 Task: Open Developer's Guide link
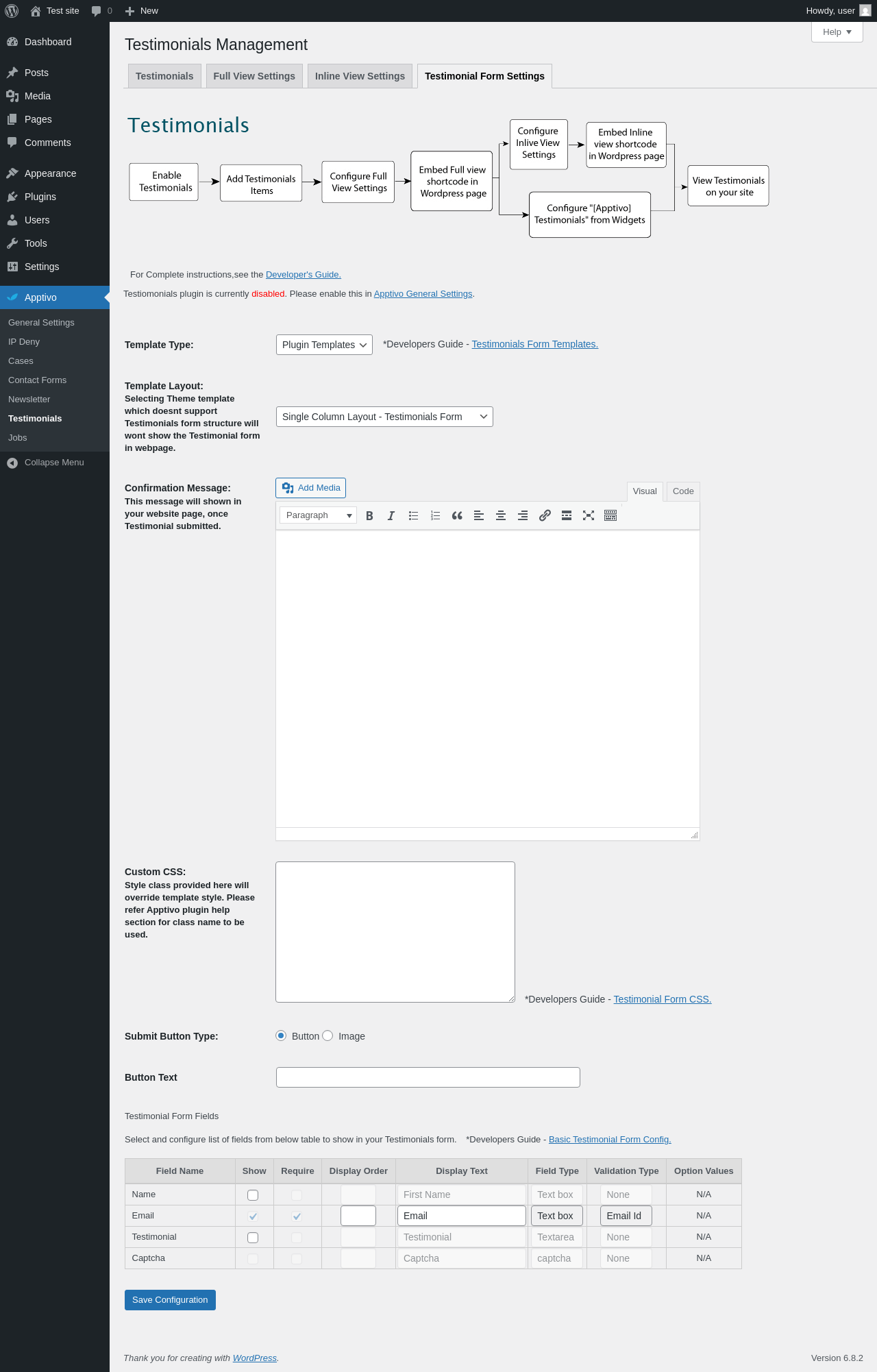pyautogui.click(x=304, y=275)
